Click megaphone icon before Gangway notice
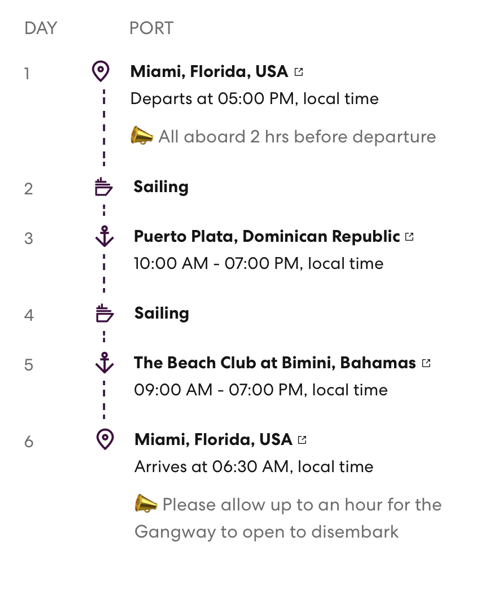Screen dimensions: 480x592 [146, 504]
